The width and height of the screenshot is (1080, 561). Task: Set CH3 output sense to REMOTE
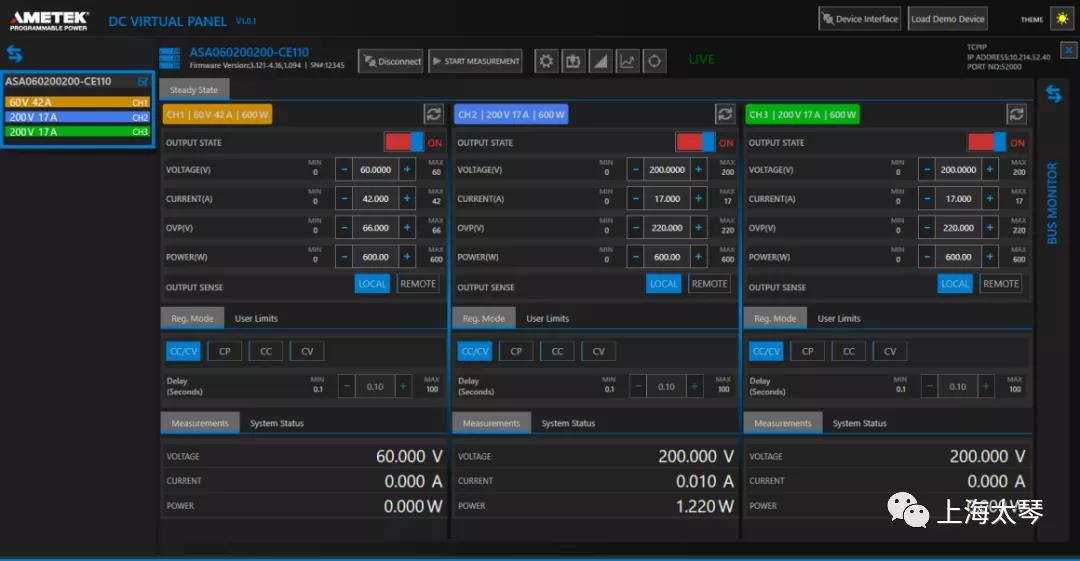pyautogui.click(x=1001, y=284)
